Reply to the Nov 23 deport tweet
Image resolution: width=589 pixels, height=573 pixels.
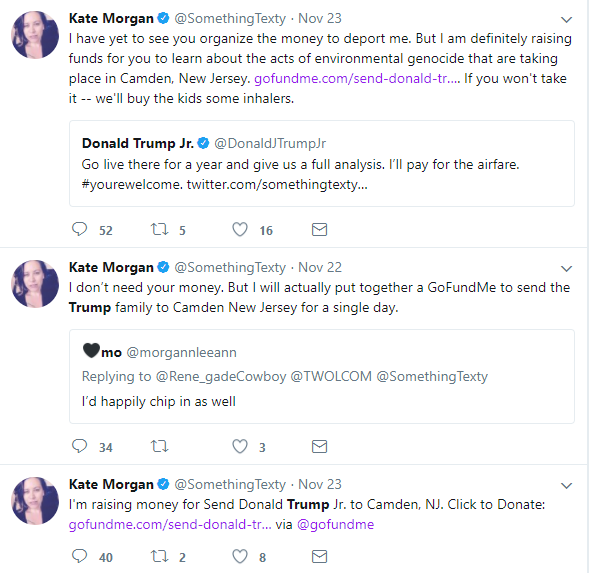[79, 229]
